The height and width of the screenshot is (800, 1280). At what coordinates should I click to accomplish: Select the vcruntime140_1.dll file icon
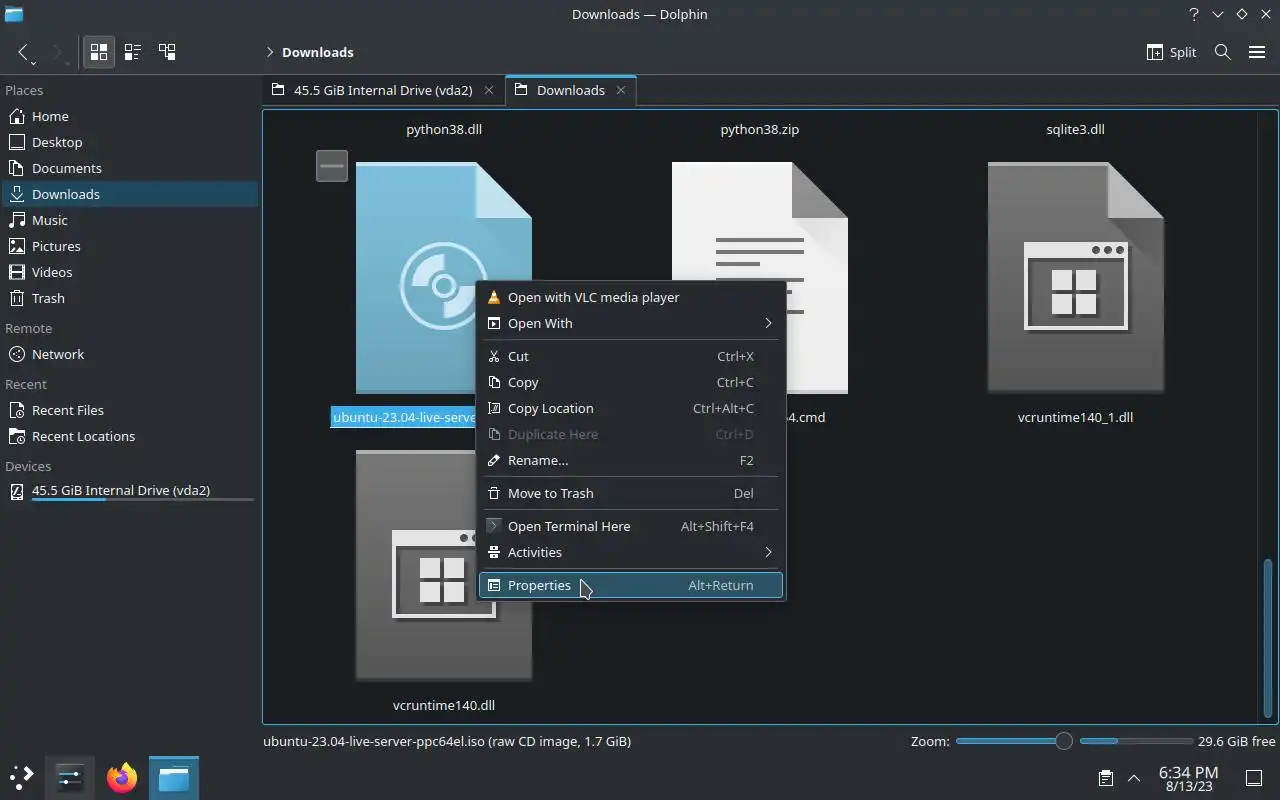coord(1075,277)
